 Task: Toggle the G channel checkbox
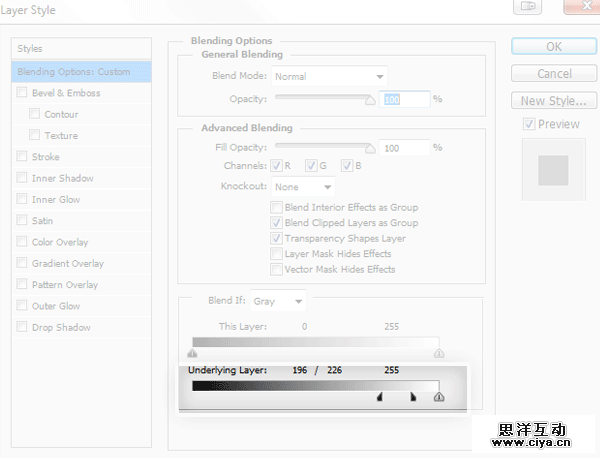pyautogui.click(x=311, y=166)
